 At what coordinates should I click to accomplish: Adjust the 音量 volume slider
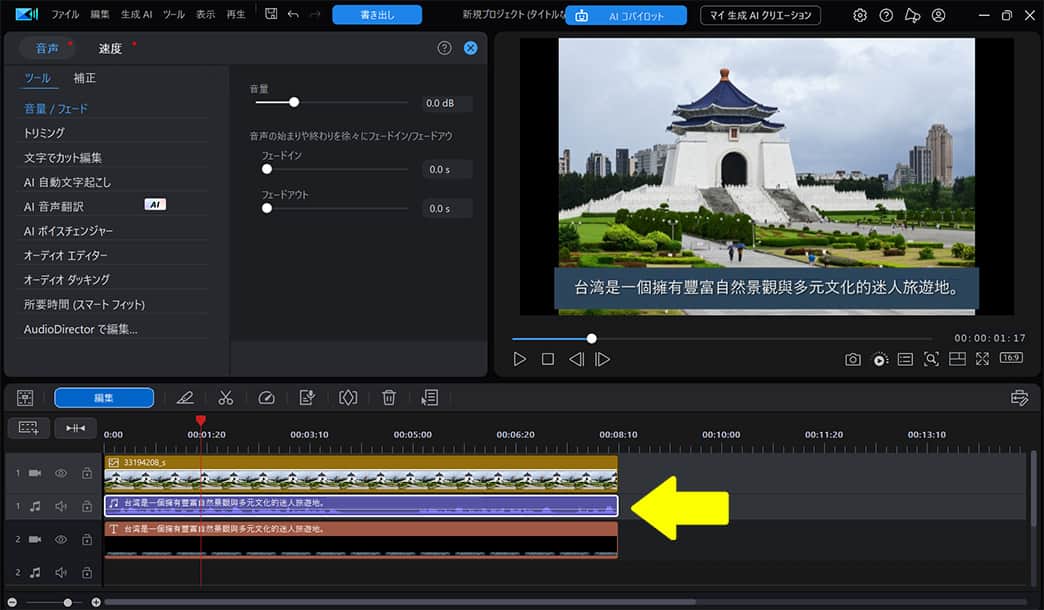click(294, 101)
